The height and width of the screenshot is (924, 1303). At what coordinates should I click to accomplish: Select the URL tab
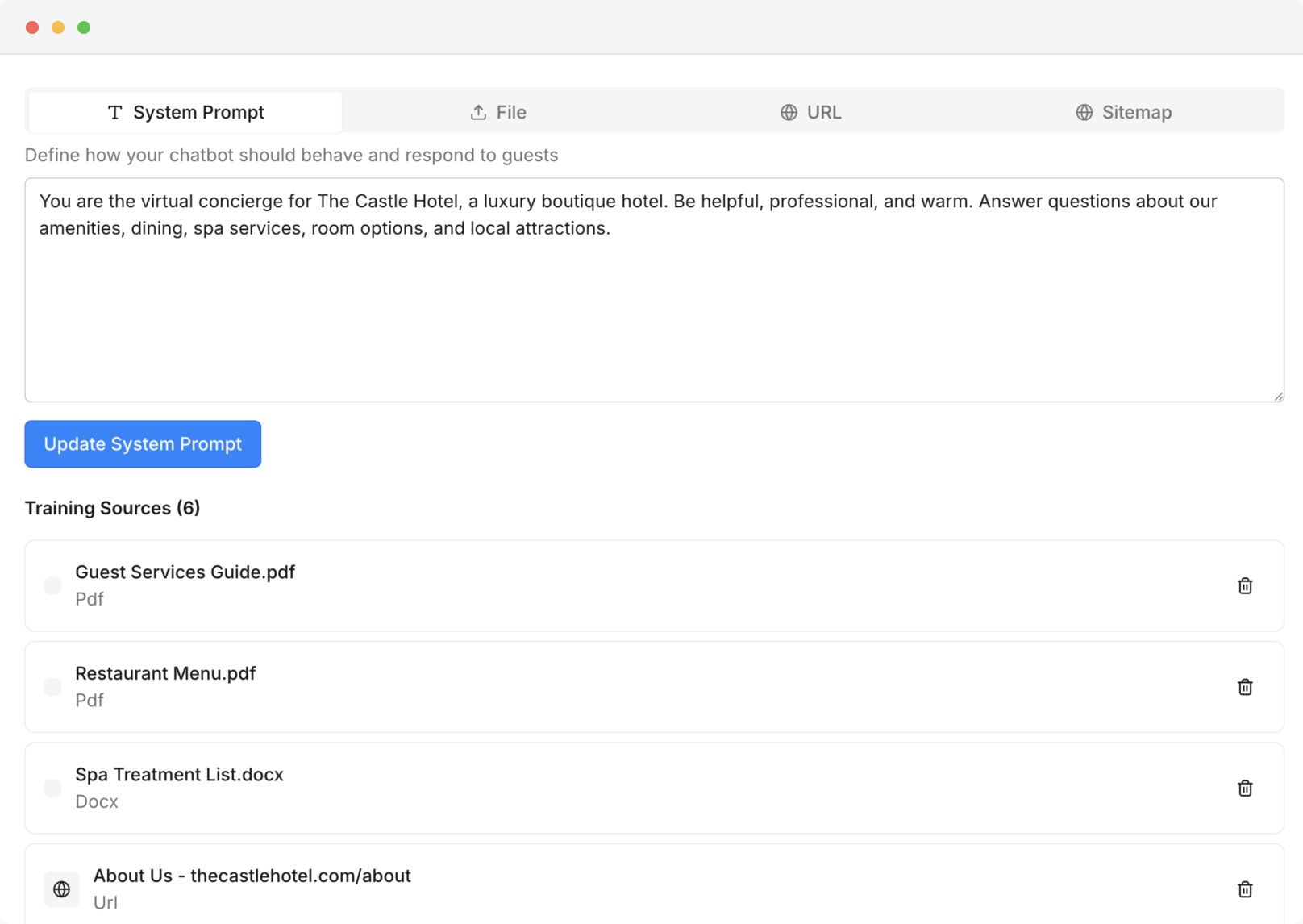pos(811,112)
